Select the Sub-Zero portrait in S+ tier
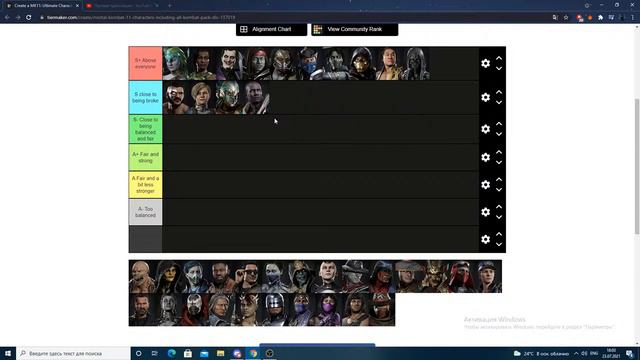The width and height of the screenshot is (640, 360). [309, 63]
